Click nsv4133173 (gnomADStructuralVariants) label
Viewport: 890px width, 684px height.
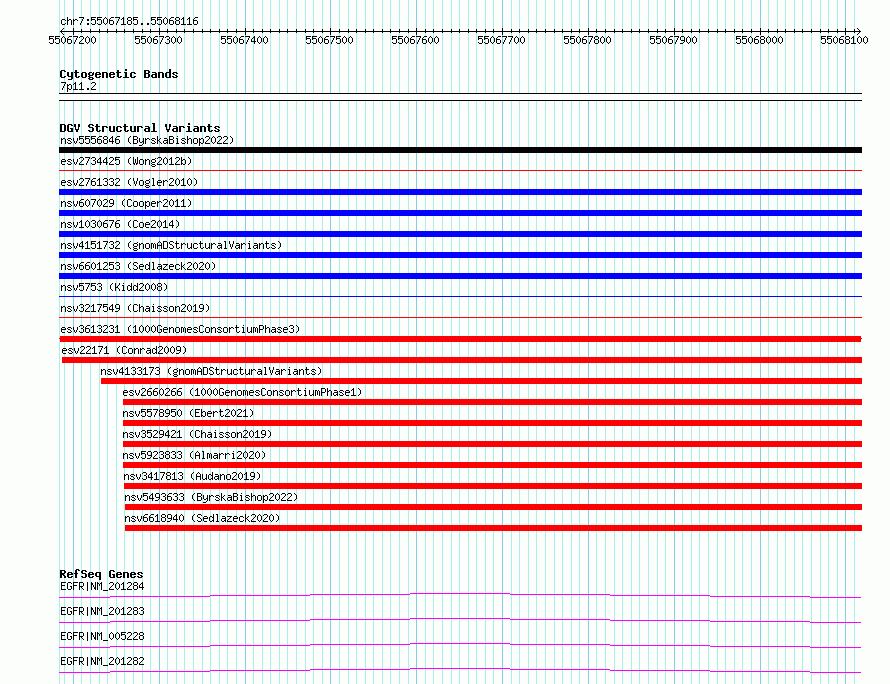(x=211, y=371)
